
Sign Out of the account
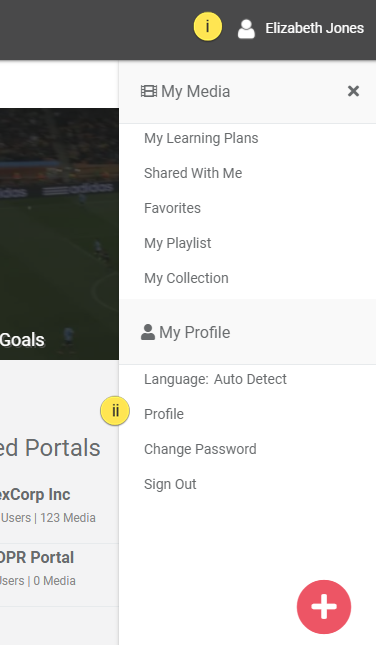(170, 484)
